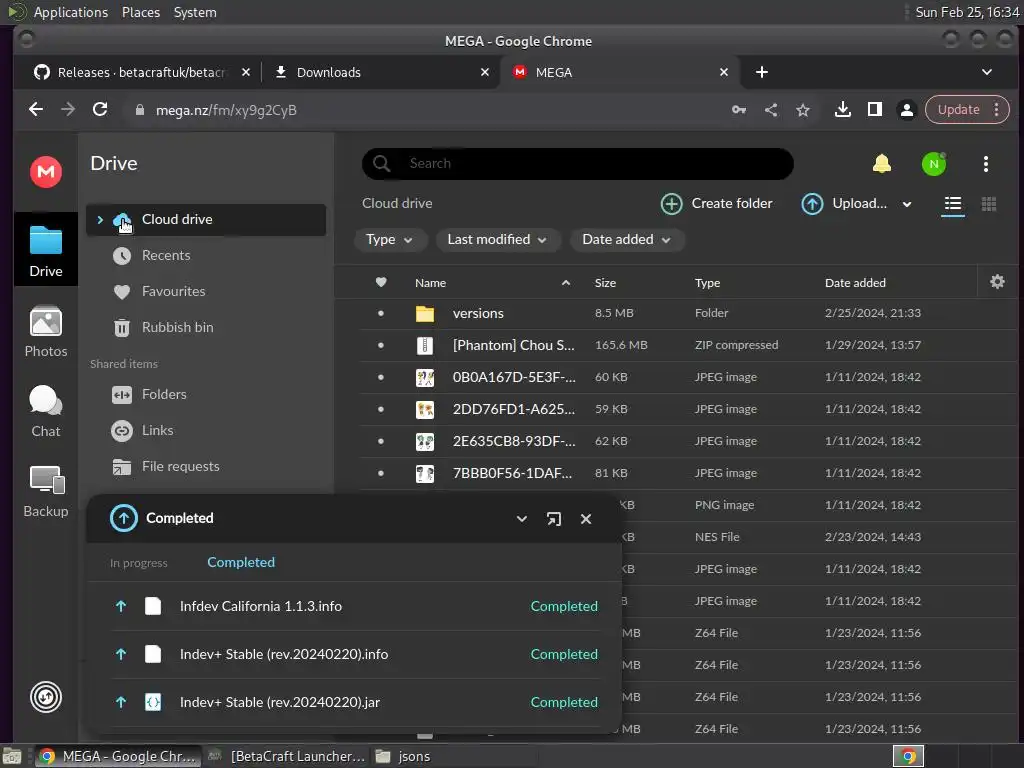This screenshot has width=1024, height=768.
Task: Reload the MEGA page
Action: pos(100,110)
